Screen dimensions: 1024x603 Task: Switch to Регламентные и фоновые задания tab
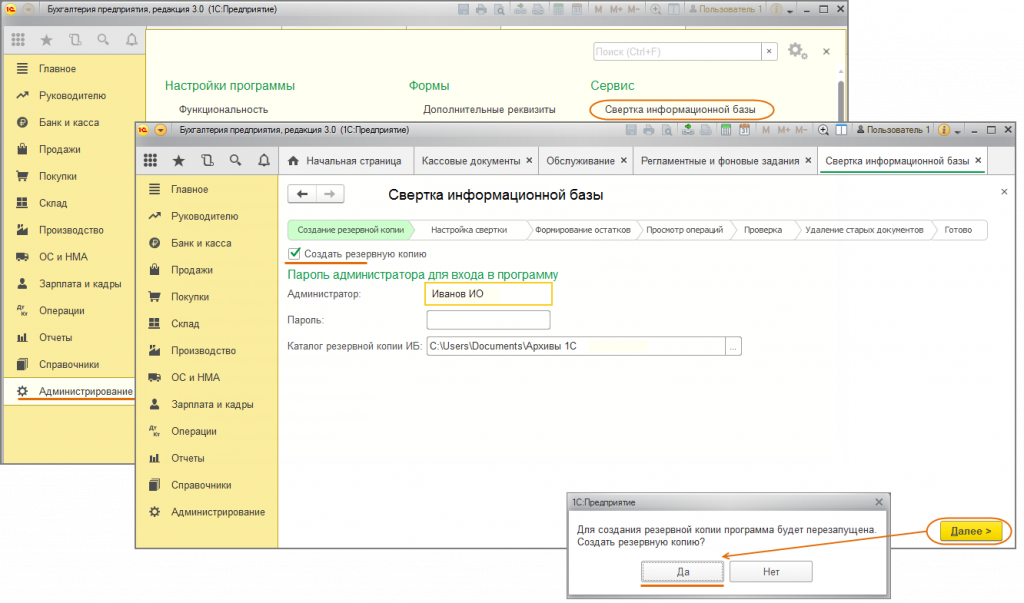tap(719, 161)
